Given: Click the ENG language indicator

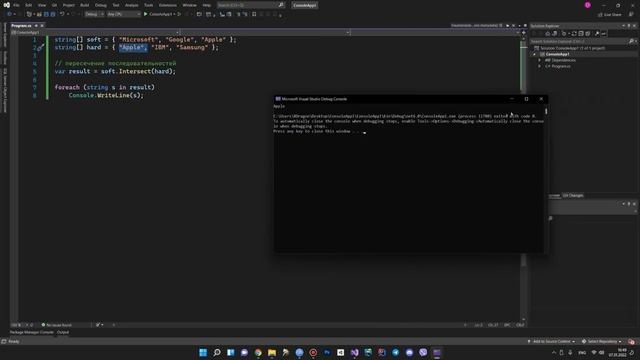Looking at the screenshot, I should tap(582, 353).
